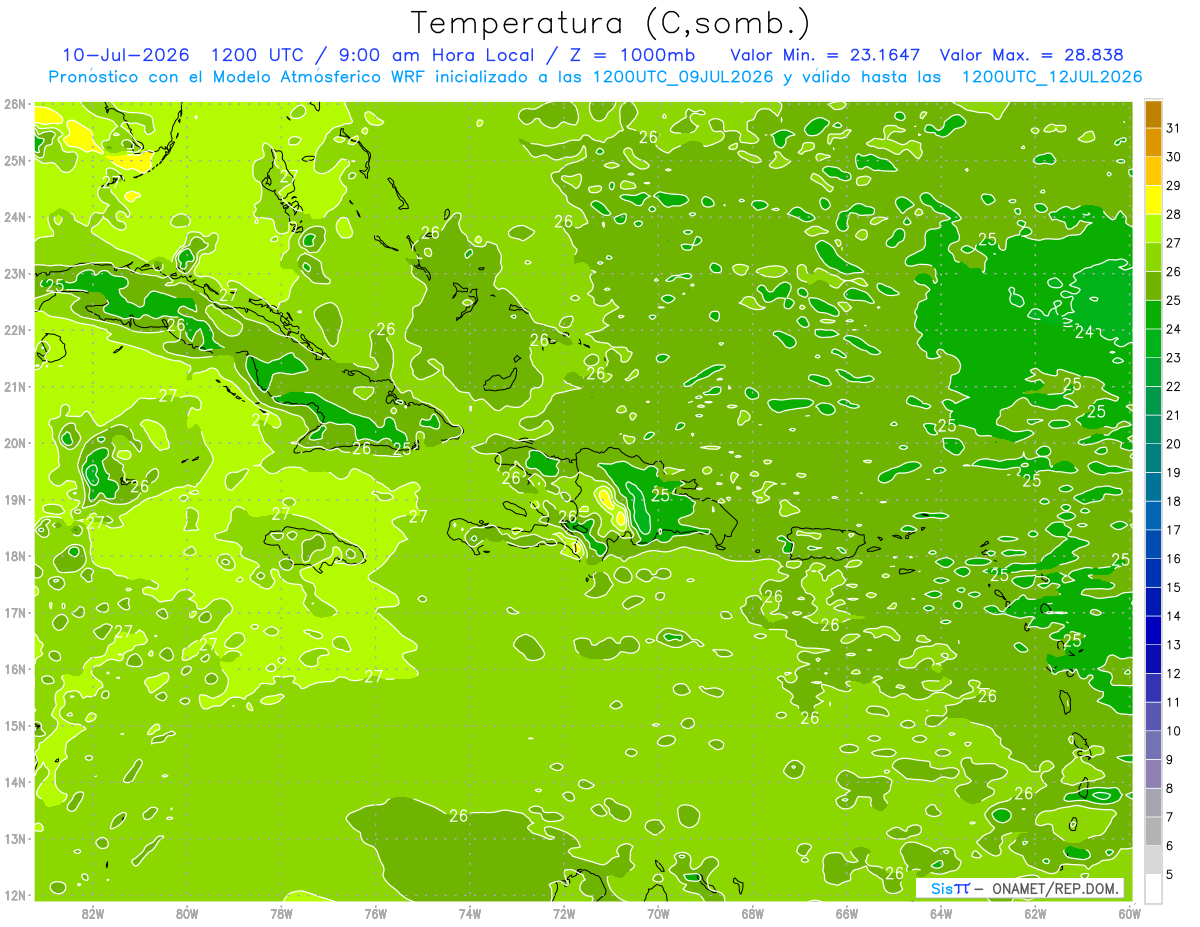Click the 20N latitude axis label

15,443
